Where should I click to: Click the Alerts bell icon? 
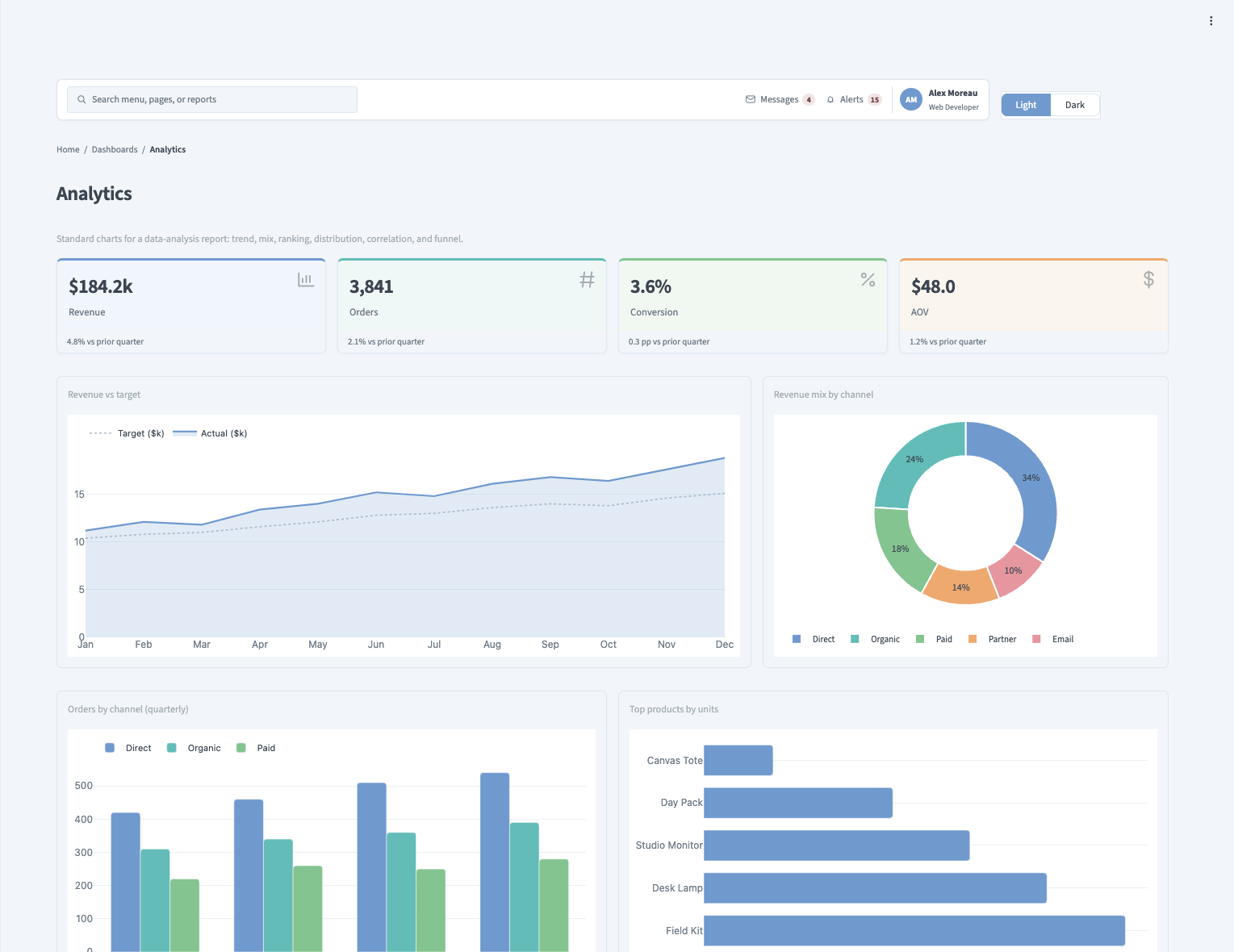pos(830,100)
